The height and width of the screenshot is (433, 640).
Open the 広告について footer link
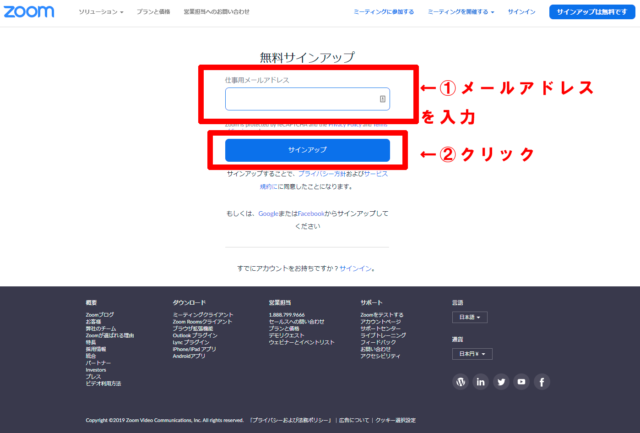click(354, 420)
